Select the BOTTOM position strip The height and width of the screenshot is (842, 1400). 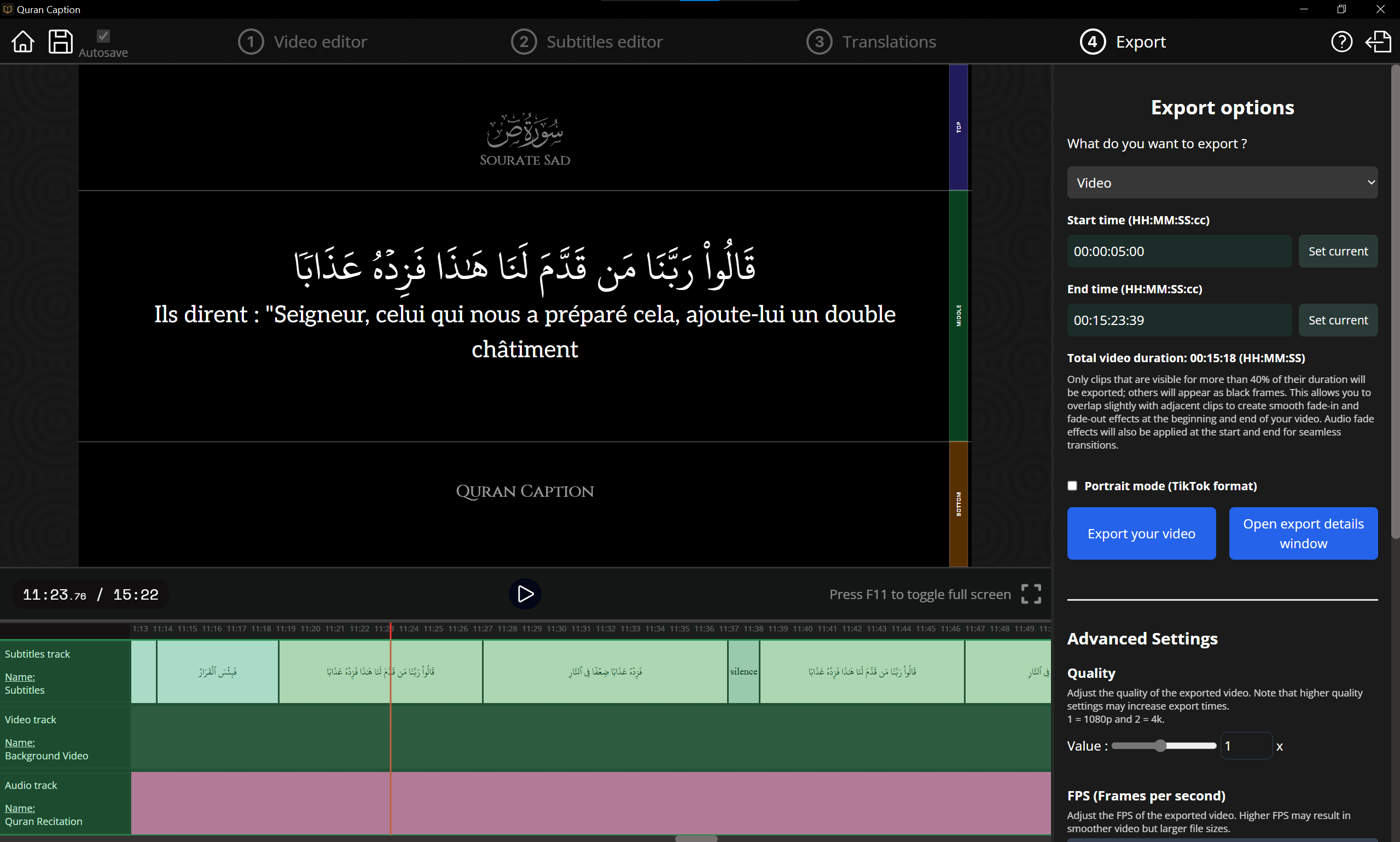coord(958,504)
